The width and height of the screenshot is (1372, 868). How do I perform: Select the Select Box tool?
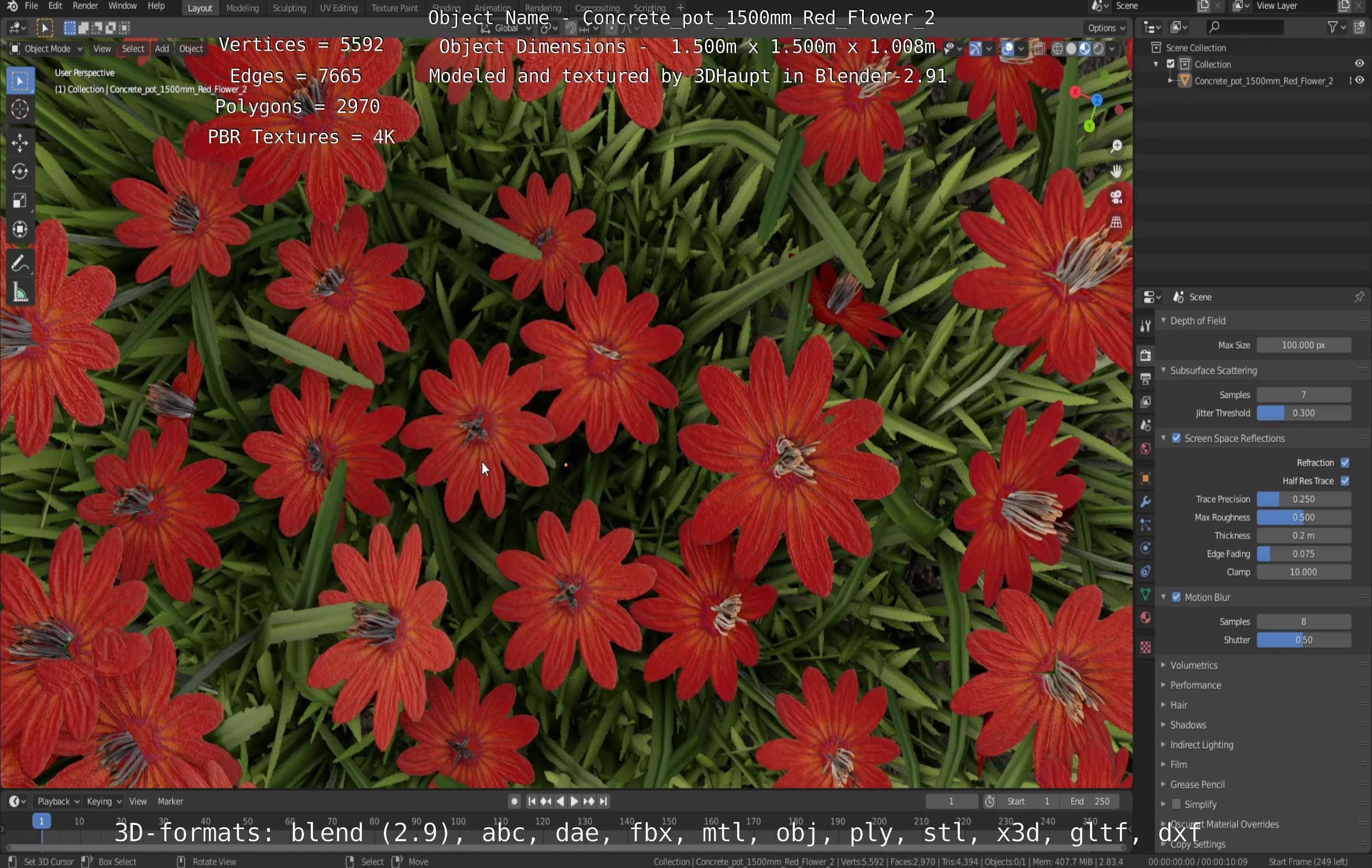pos(20,80)
